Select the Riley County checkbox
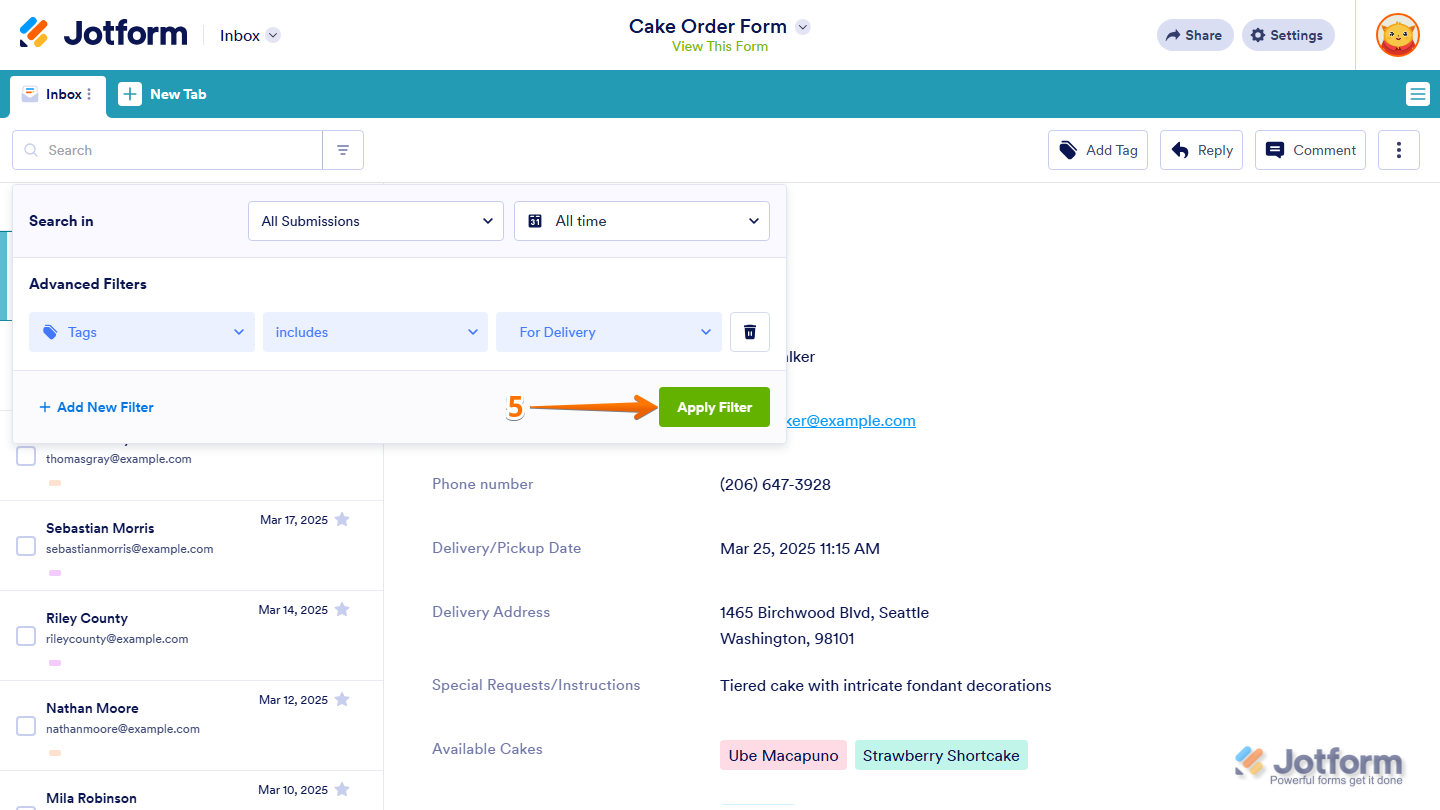The width and height of the screenshot is (1440, 810). tap(26, 635)
